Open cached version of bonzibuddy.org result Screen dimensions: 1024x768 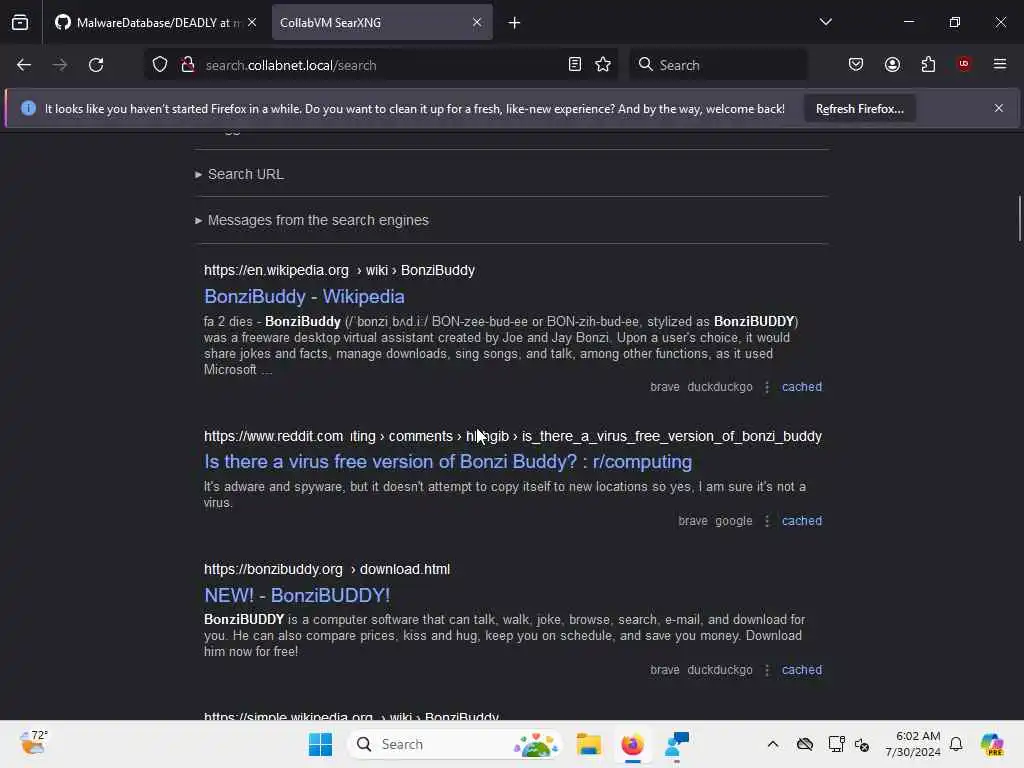(x=802, y=669)
